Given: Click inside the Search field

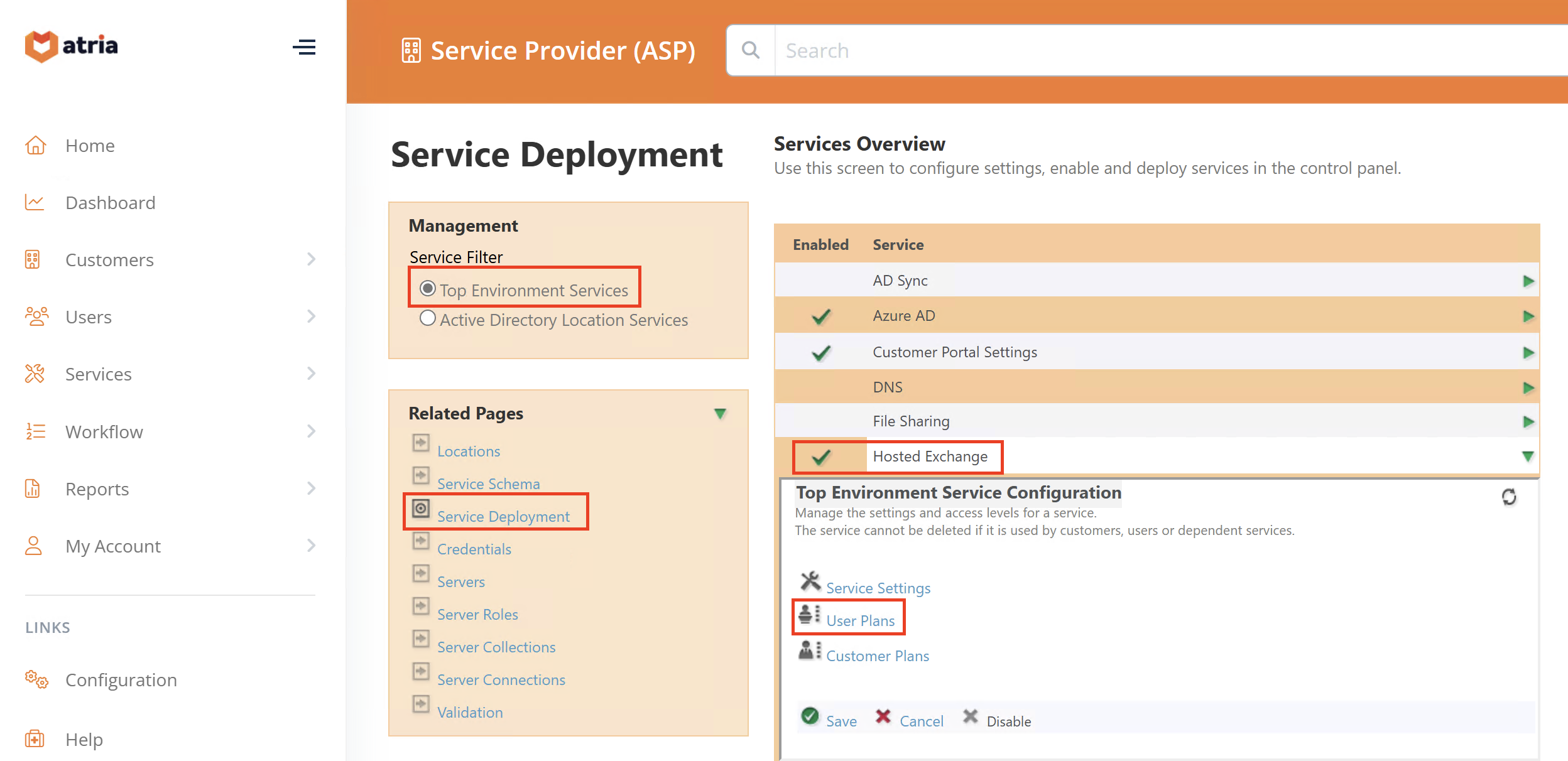Looking at the screenshot, I should (1005, 50).
